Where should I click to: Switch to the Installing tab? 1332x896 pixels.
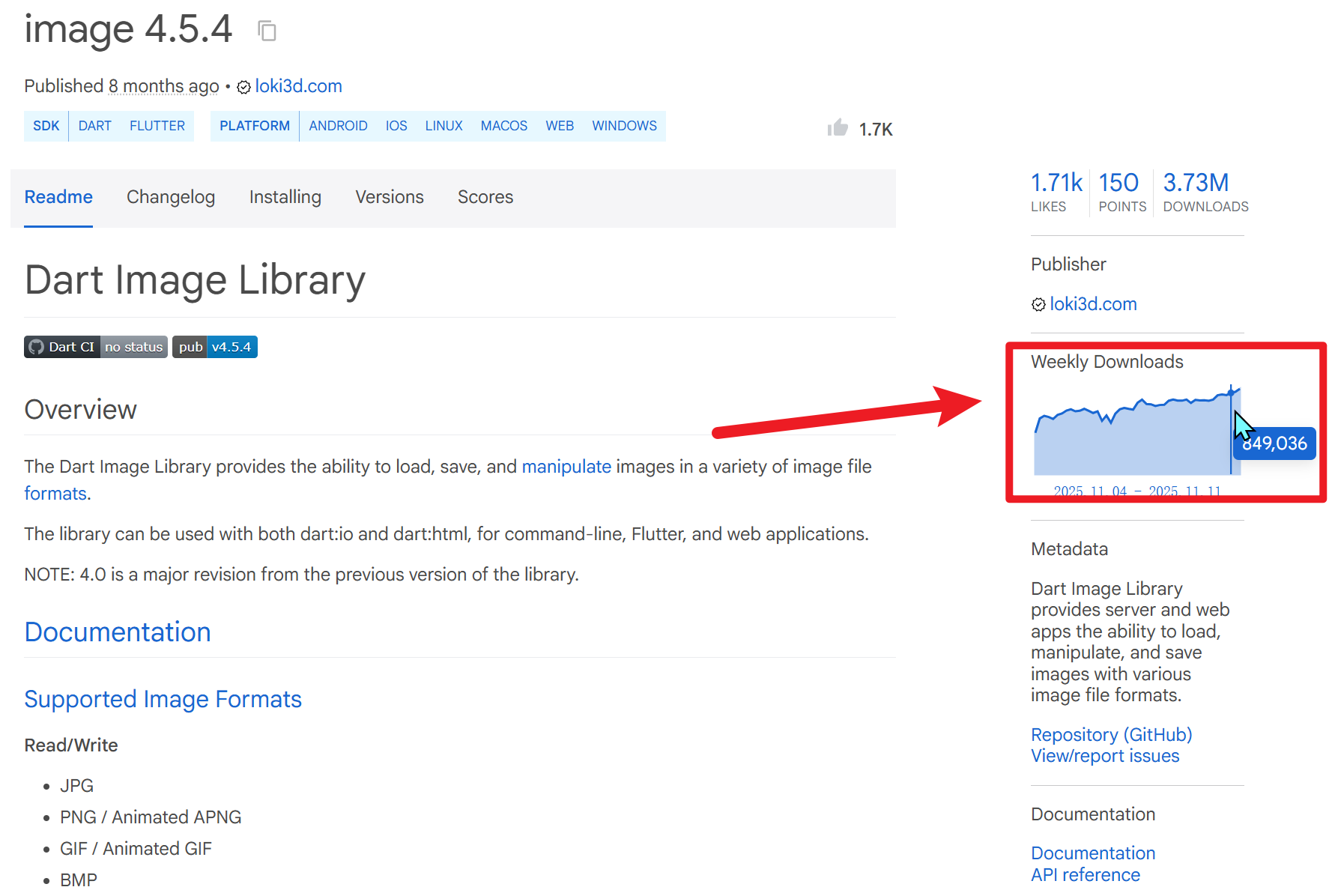[285, 197]
